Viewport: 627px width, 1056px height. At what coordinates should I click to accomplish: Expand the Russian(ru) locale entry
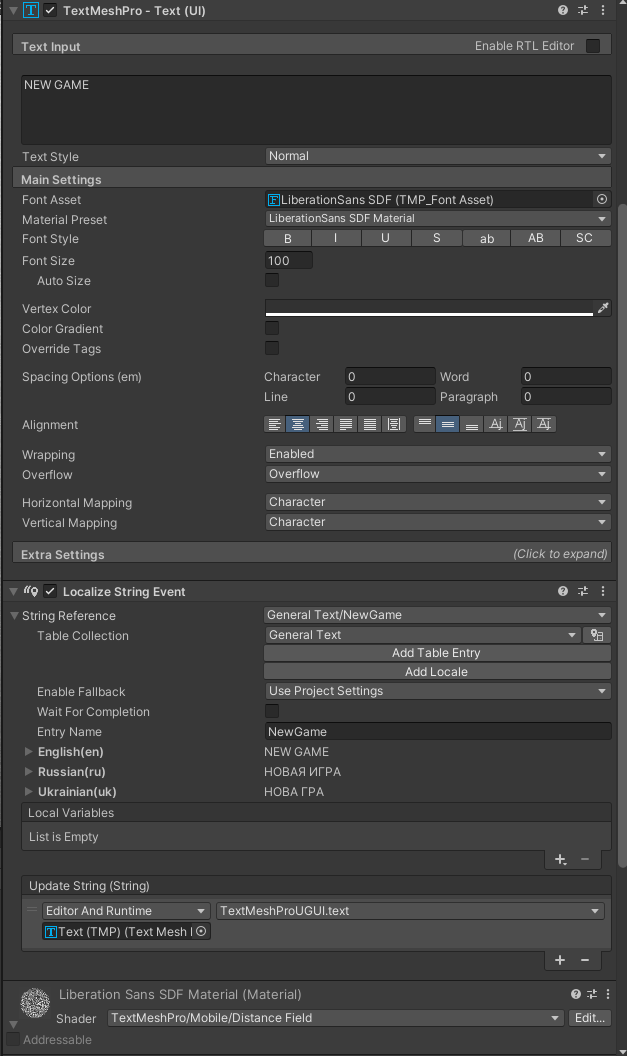(29, 772)
